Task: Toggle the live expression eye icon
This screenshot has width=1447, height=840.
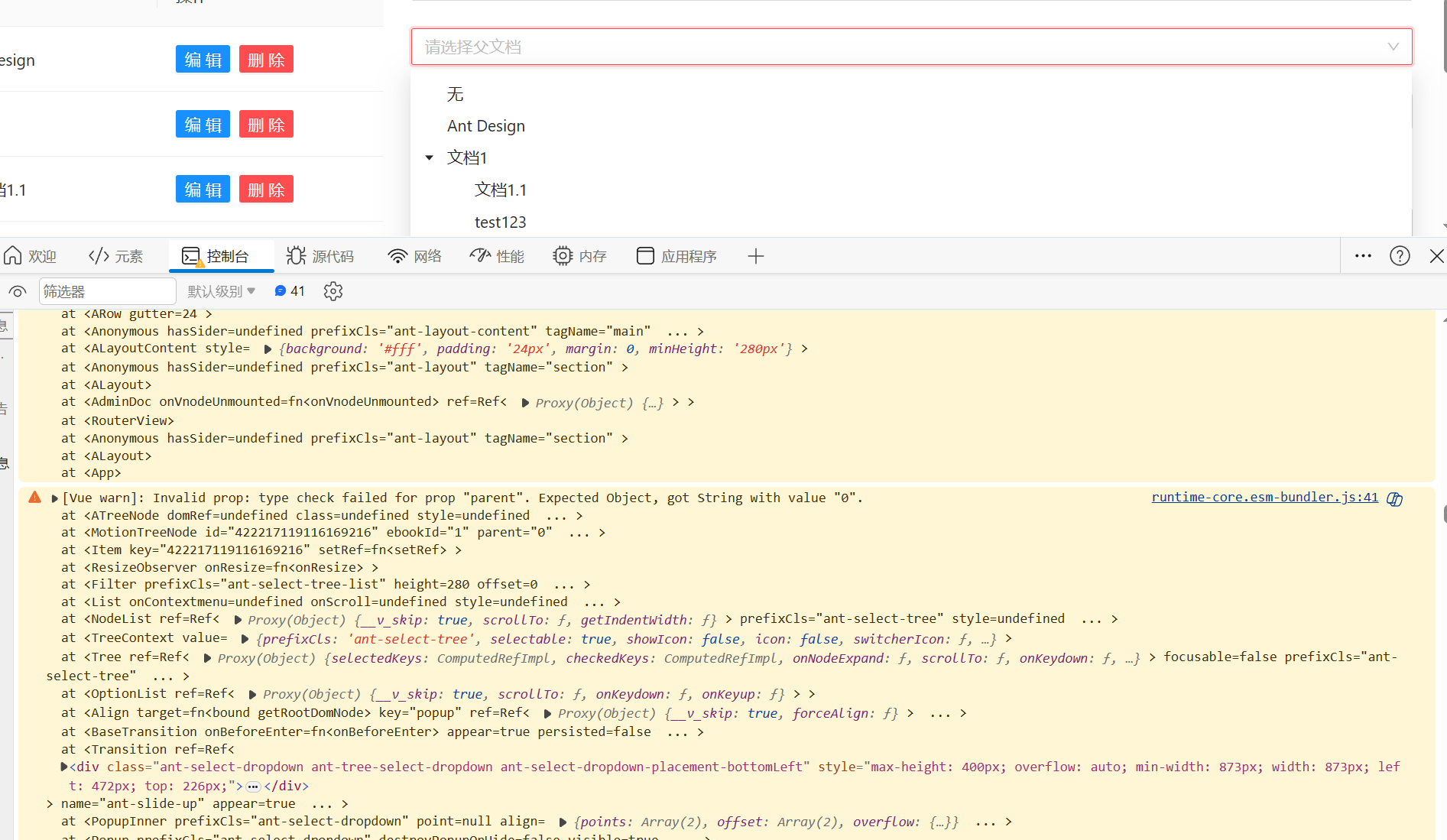Action: tap(18, 291)
